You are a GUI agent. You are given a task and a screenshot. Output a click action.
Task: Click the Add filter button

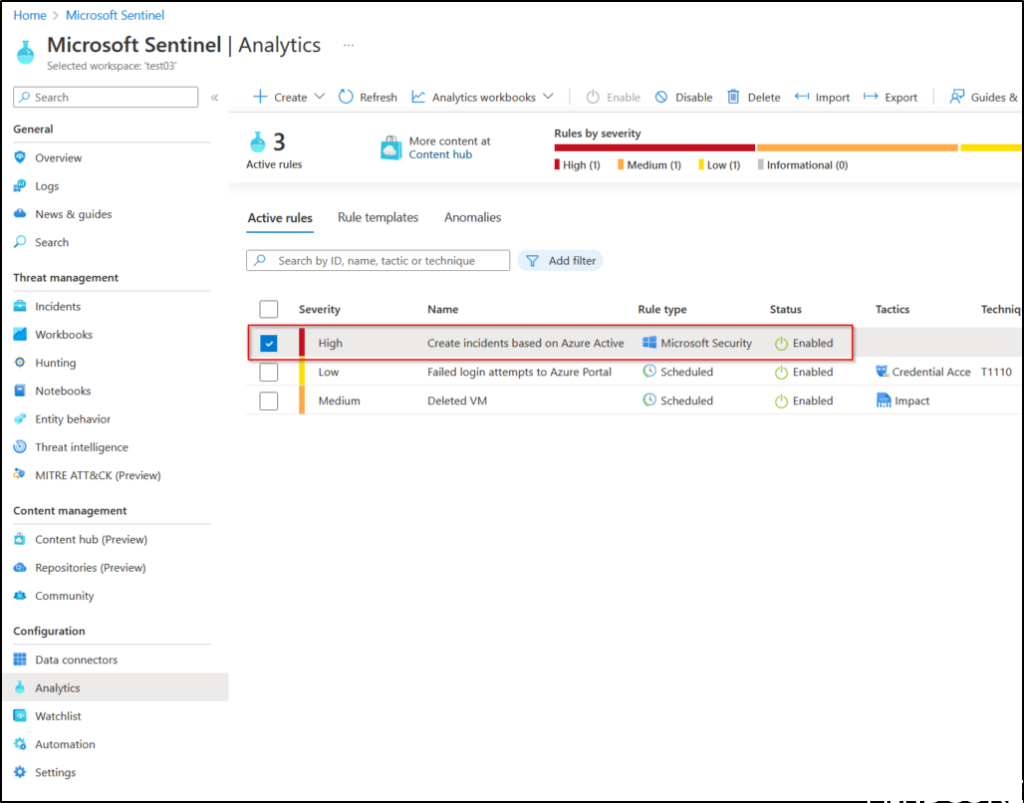coord(561,261)
